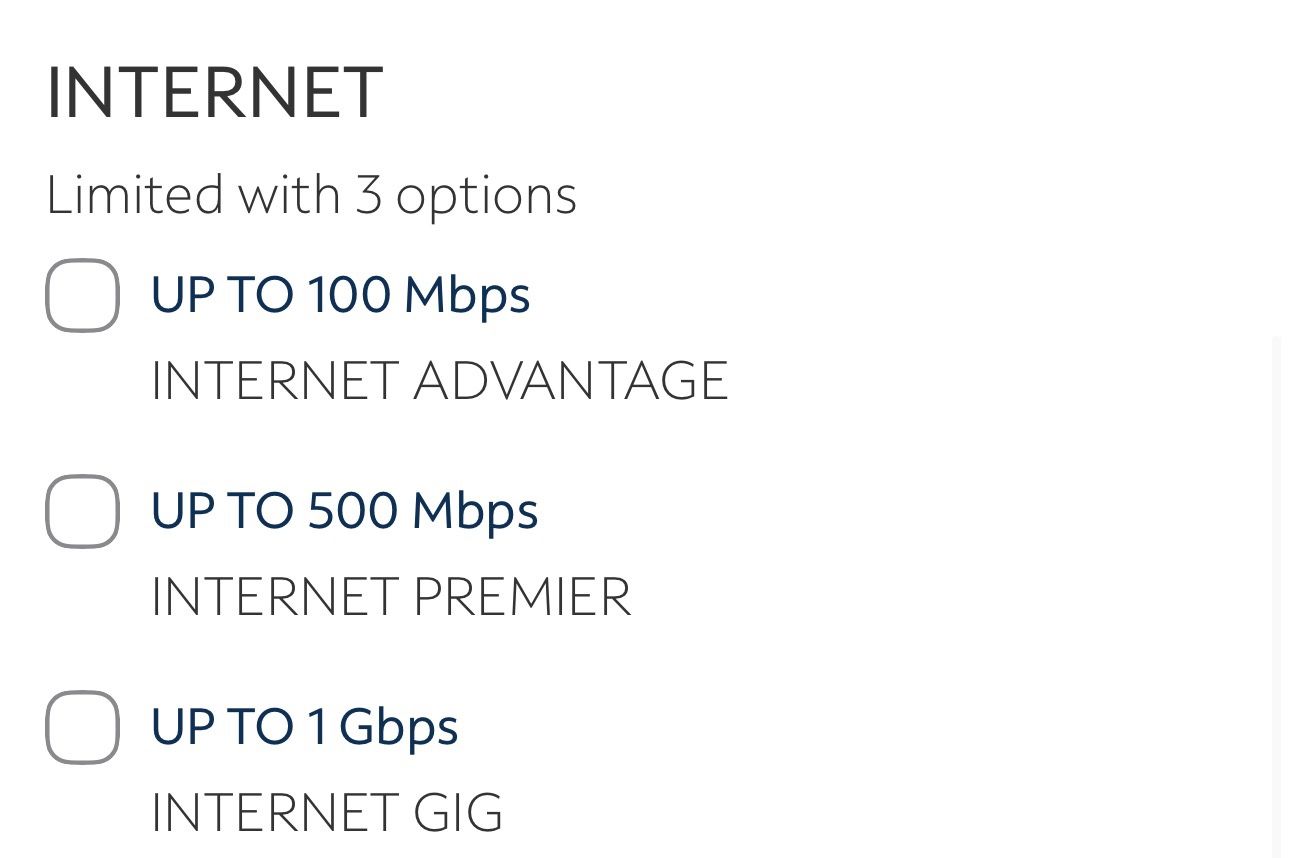Image resolution: width=1290 pixels, height=858 pixels.
Task: Tick the UP TO 1 Gbps checkbox
Action: (82, 727)
